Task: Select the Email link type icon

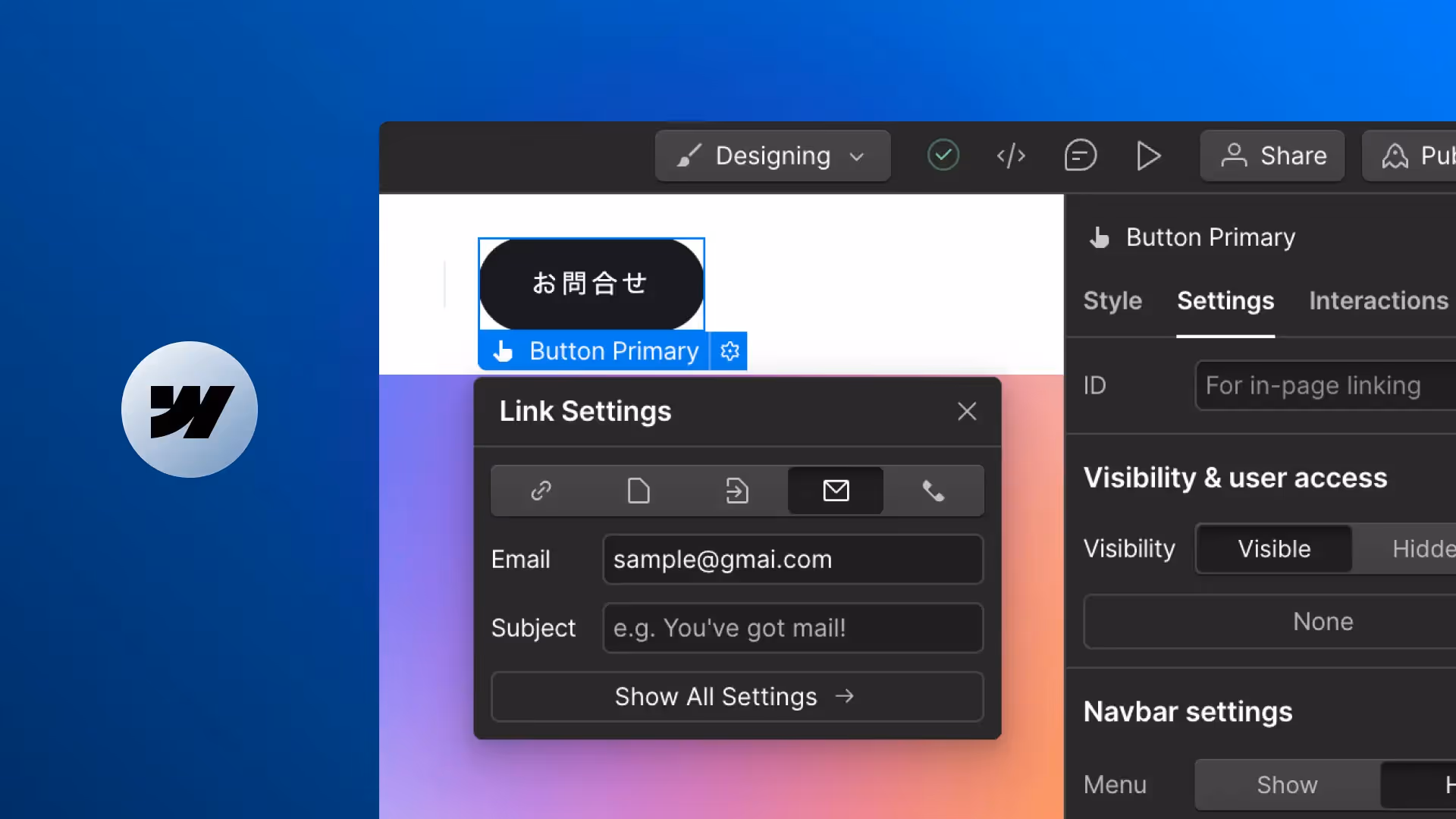Action: point(836,491)
